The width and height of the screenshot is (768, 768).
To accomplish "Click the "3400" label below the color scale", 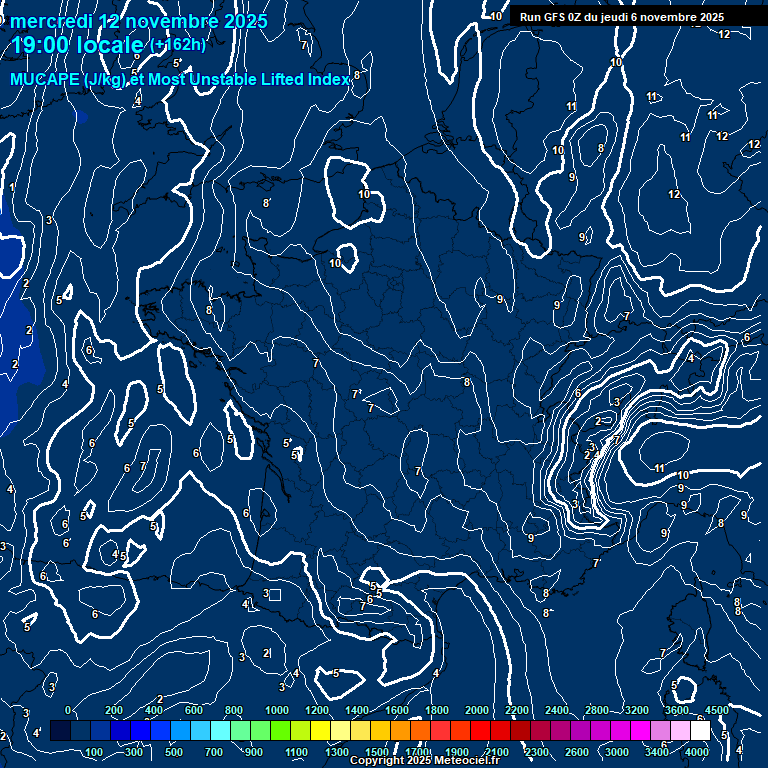I will (657, 752).
